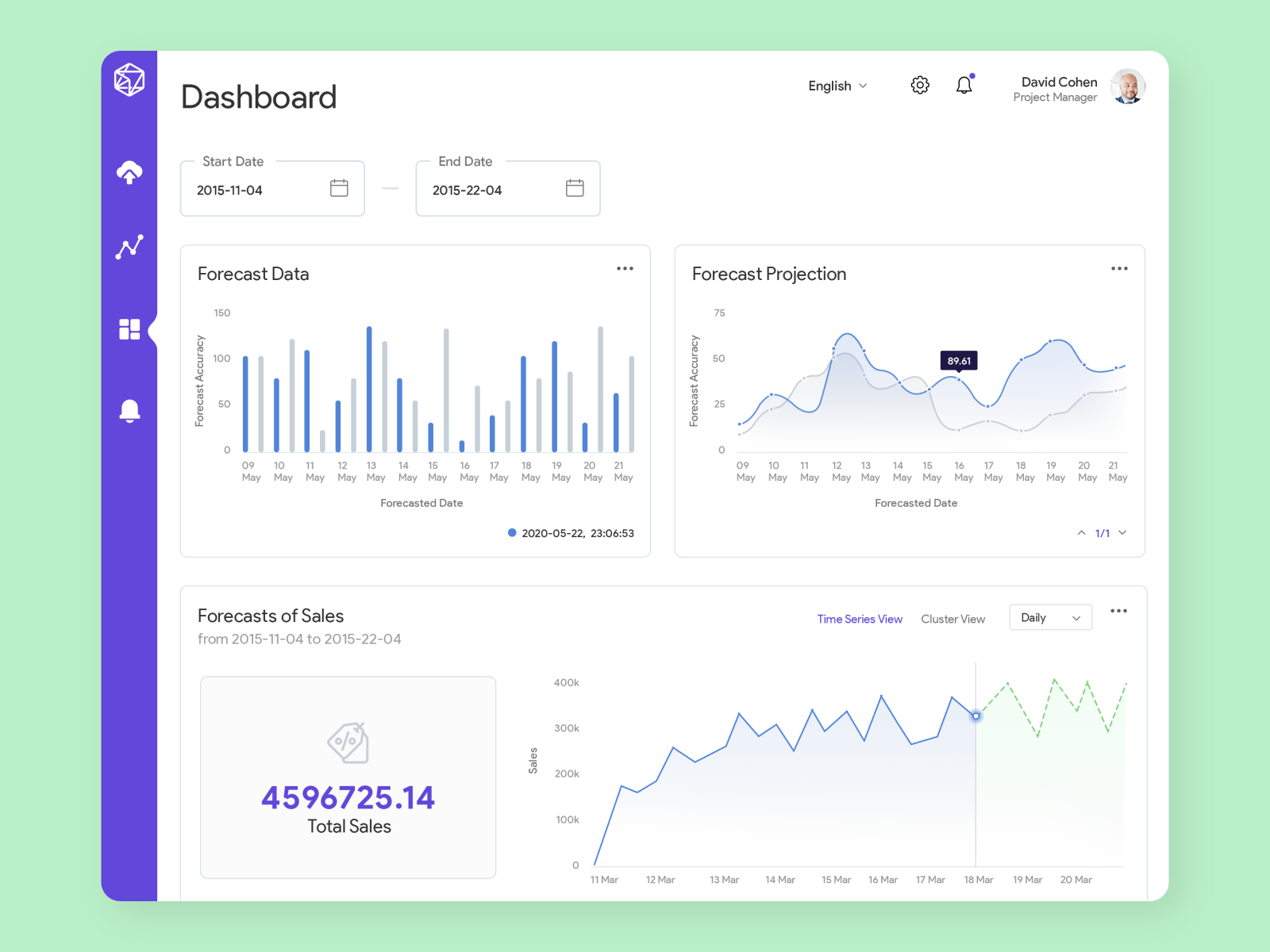This screenshot has width=1270, height=952.
Task: Open the Forecast Projection options menu
Action: 1119,269
